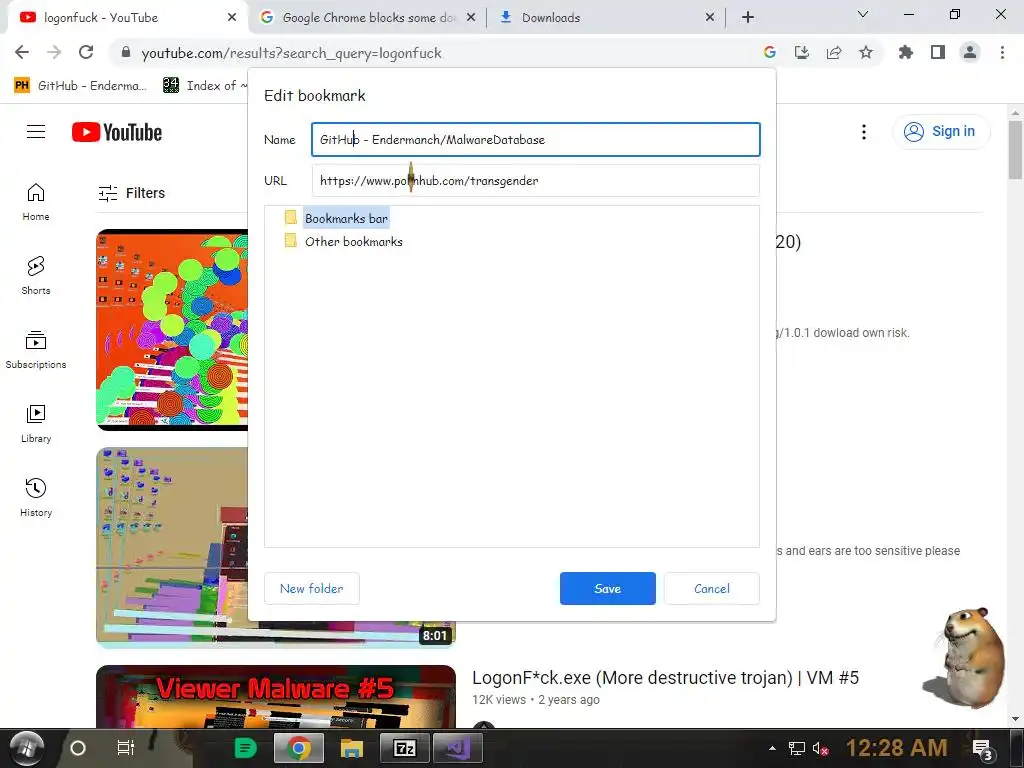Open Task View on taskbar

coord(125,748)
